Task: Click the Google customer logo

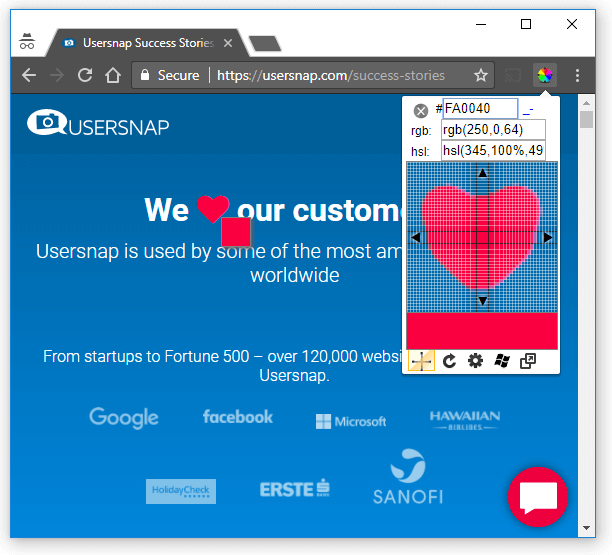Action: pos(124,418)
